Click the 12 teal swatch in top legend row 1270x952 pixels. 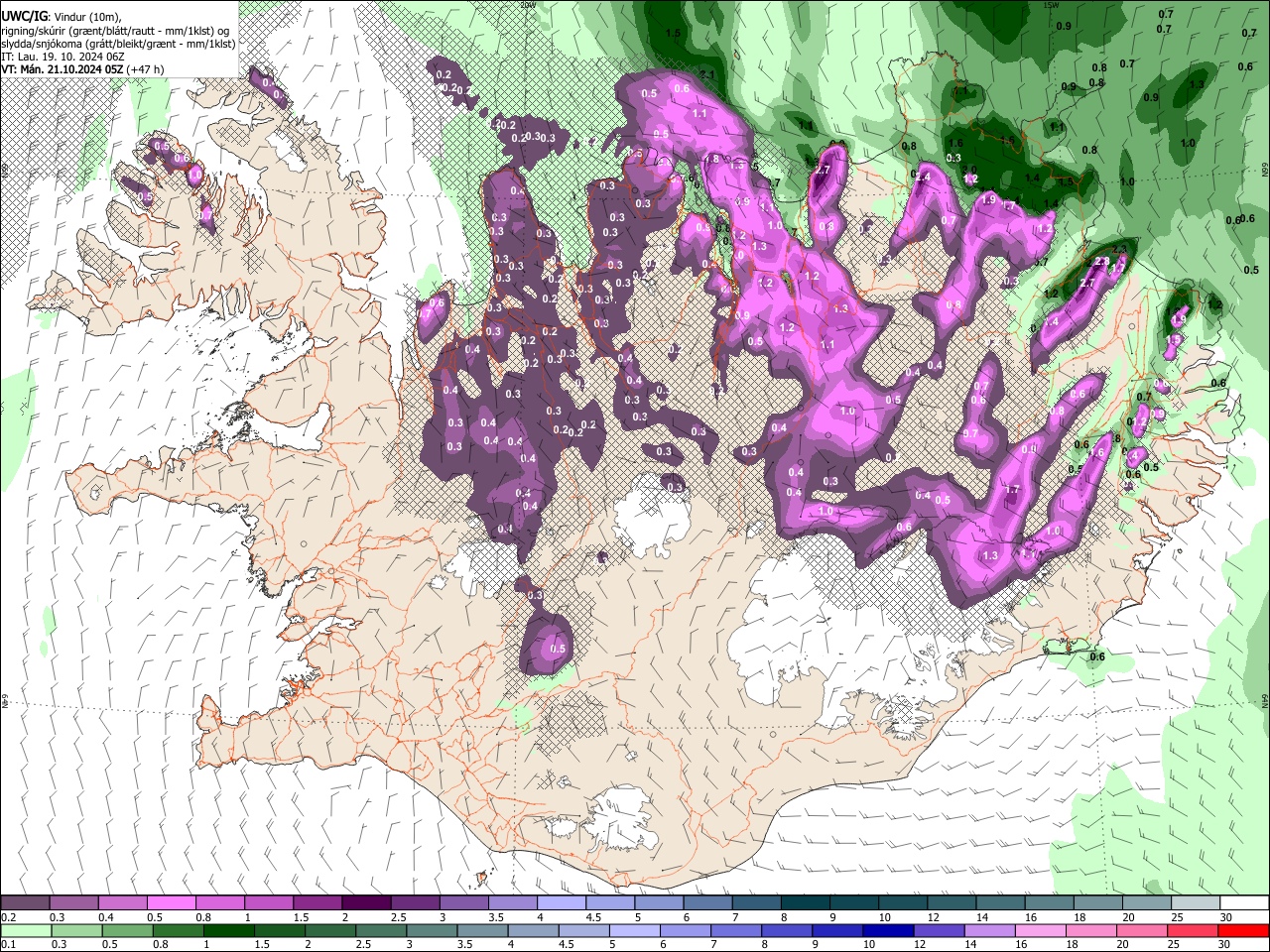point(951,903)
